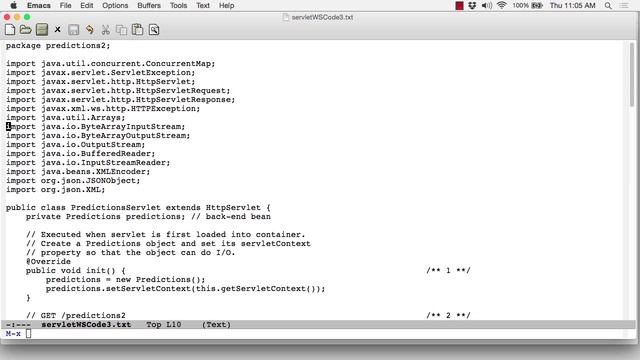Open the Wi-Fi status menu

tap(502, 5)
